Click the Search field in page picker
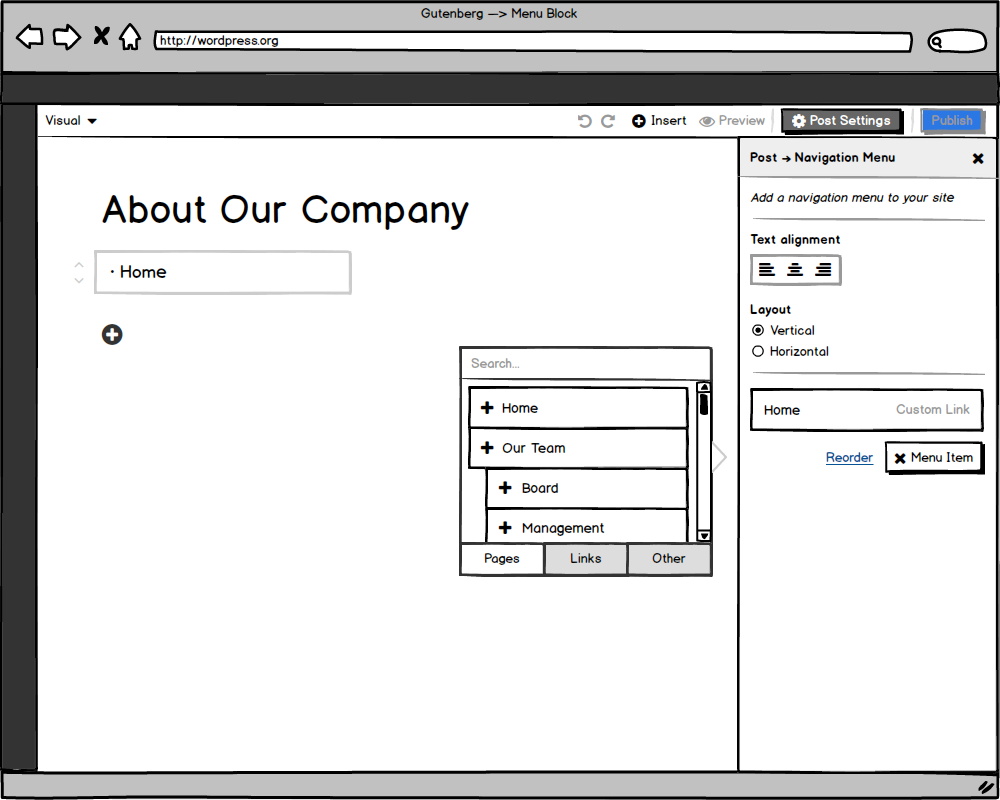1000x800 pixels. [x=585, y=364]
